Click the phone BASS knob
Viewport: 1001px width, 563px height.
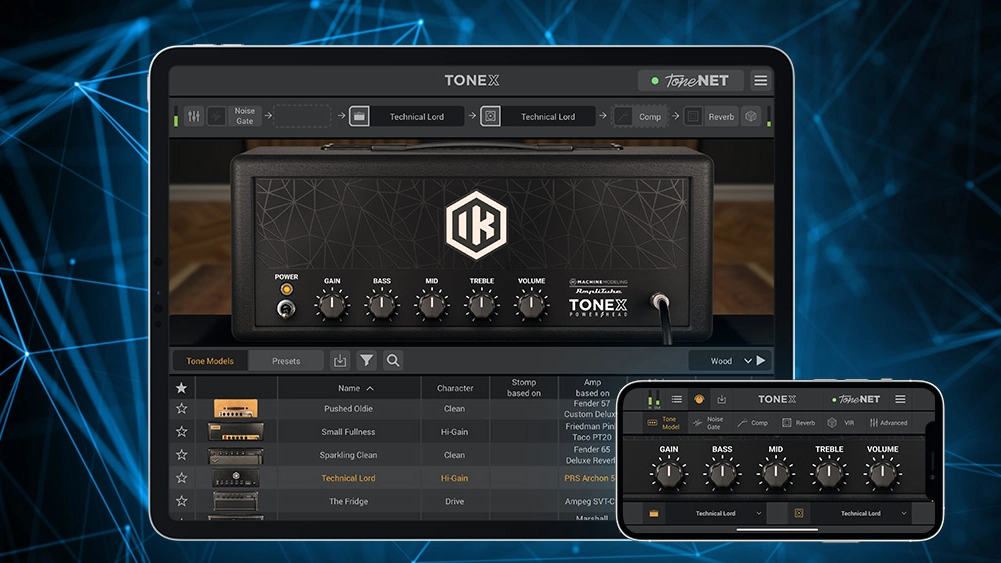pos(722,474)
